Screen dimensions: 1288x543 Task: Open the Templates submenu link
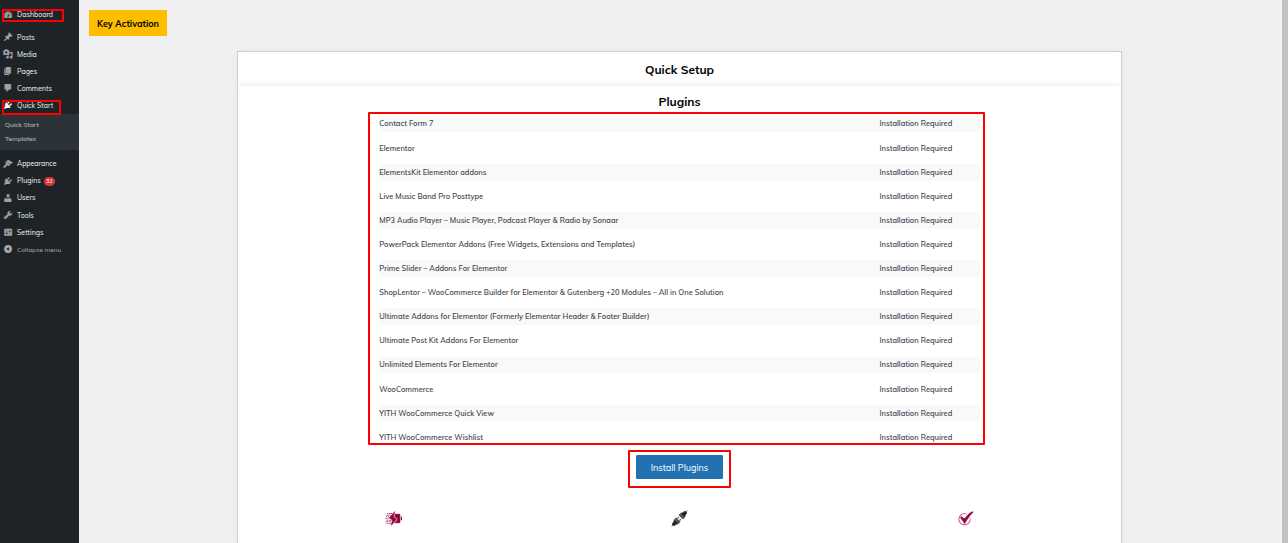20,139
